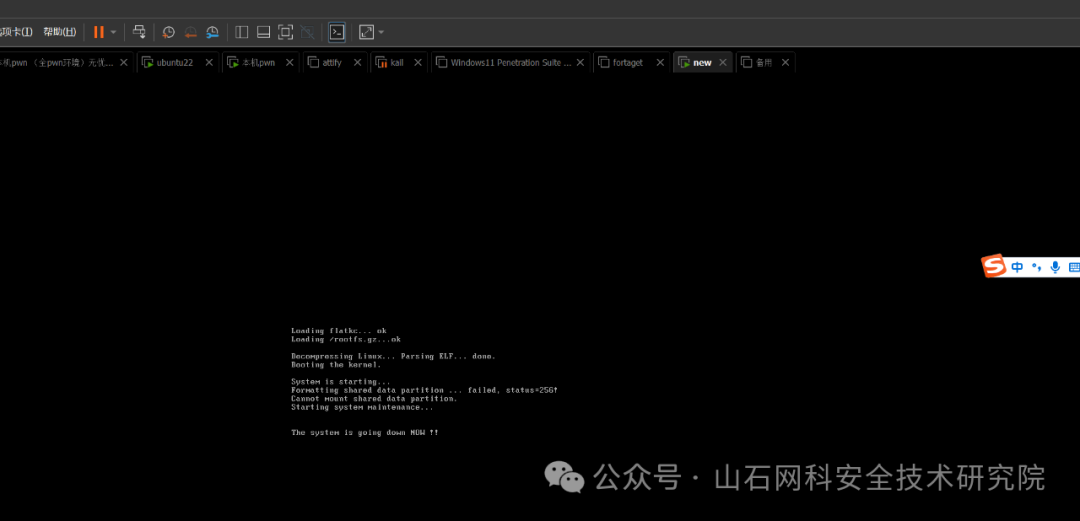Open the Sogou soft keyboard icon

pyautogui.click(x=1074, y=267)
